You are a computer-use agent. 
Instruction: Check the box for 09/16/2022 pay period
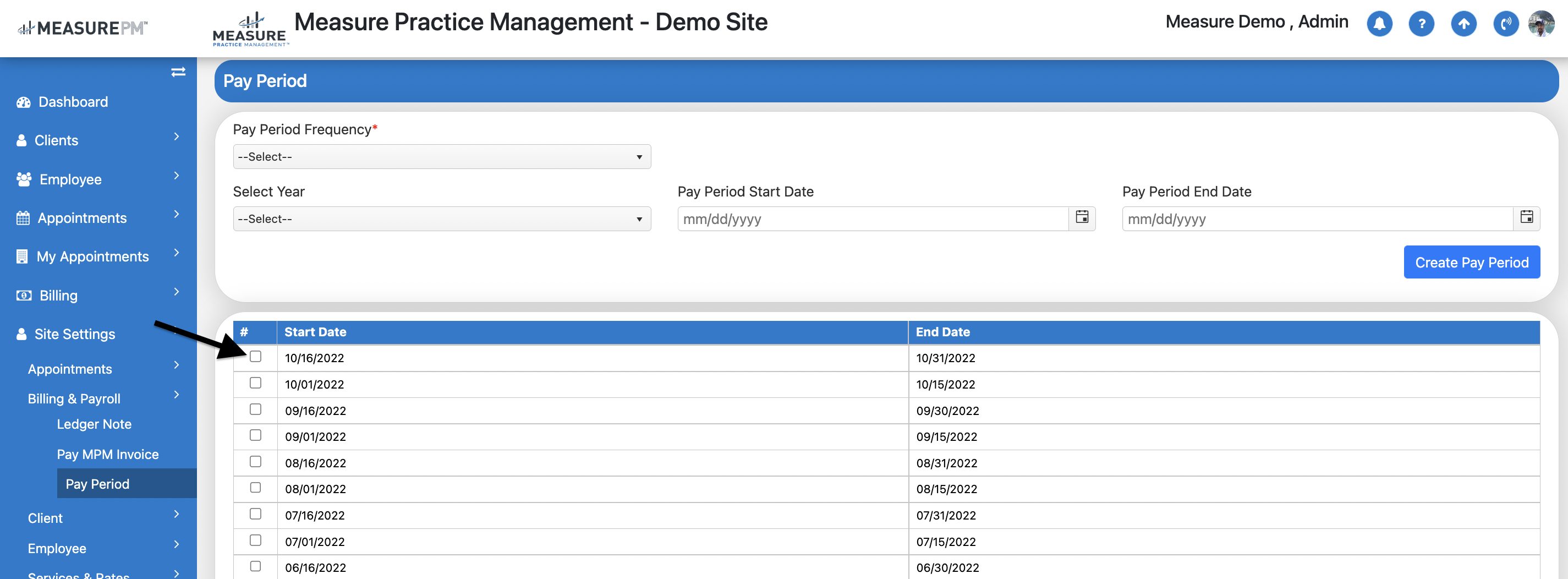[256, 409]
